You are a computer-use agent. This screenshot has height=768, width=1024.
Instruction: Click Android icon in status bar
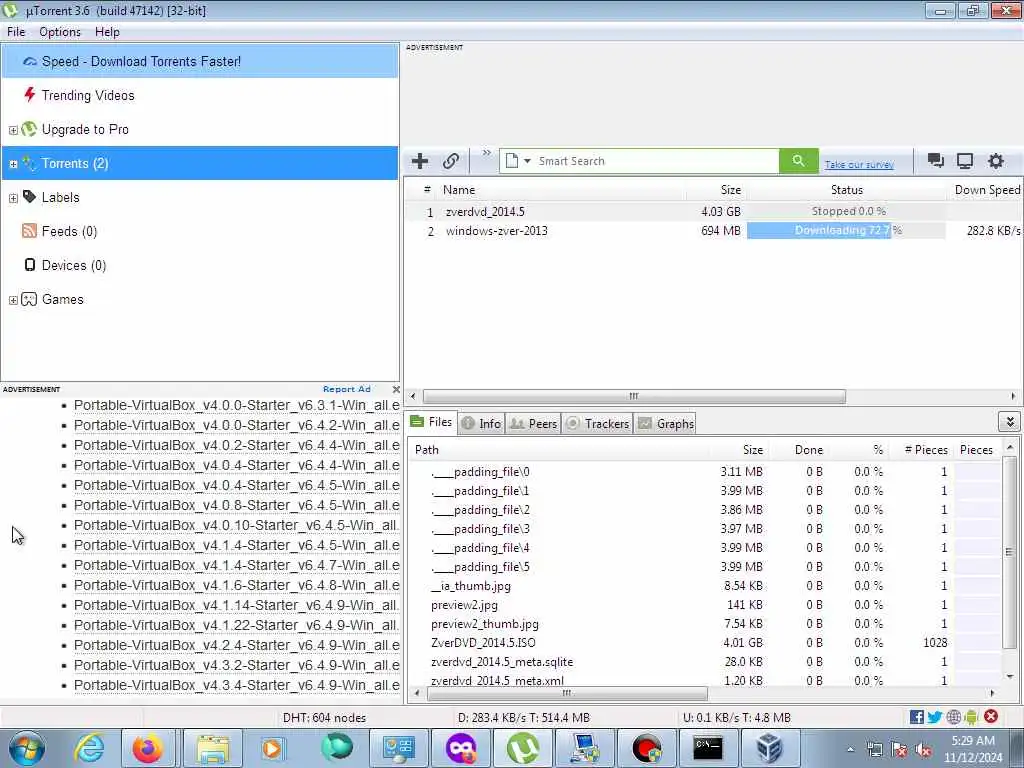click(x=971, y=717)
